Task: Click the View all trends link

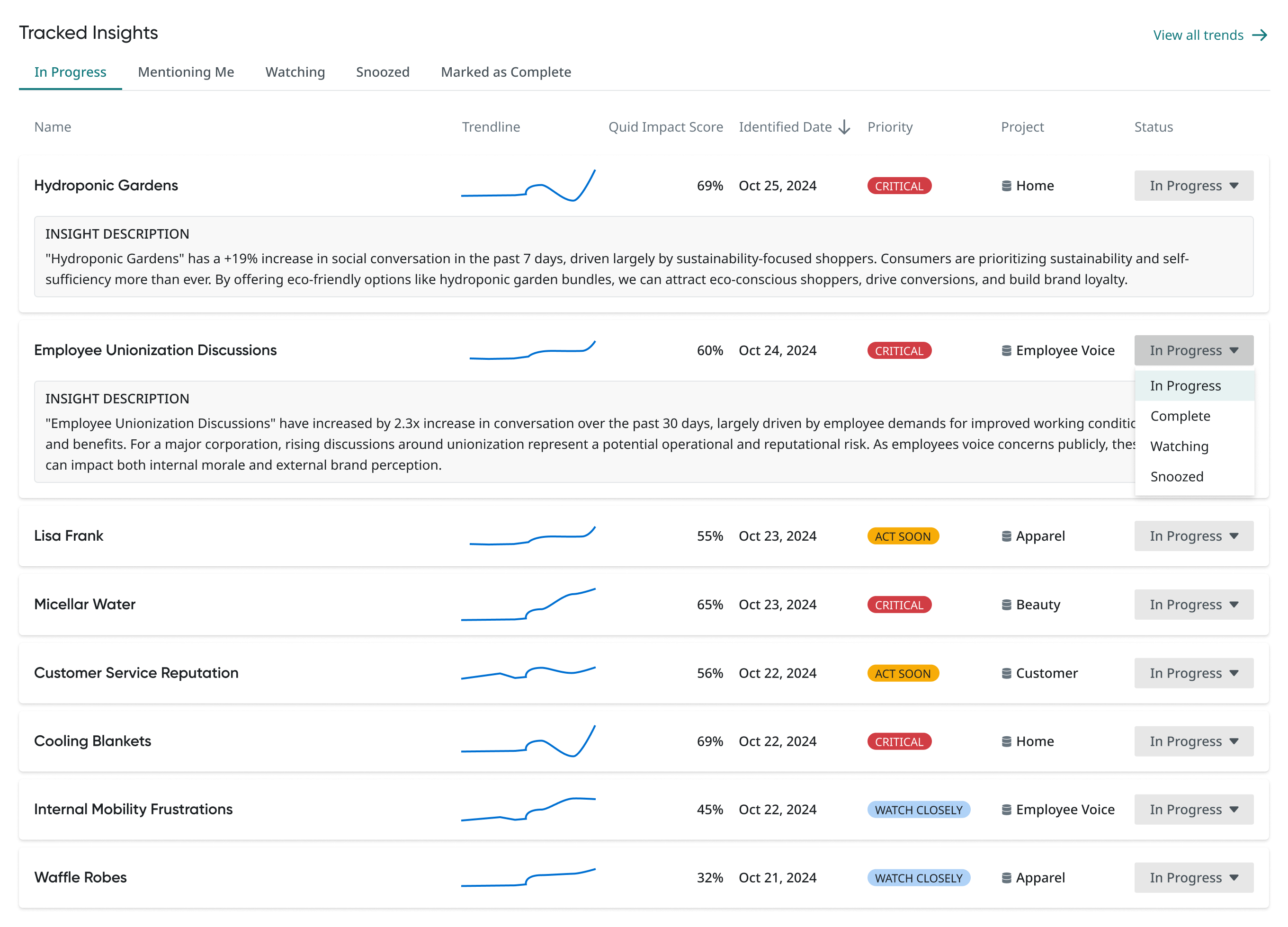Action: click(1196, 35)
